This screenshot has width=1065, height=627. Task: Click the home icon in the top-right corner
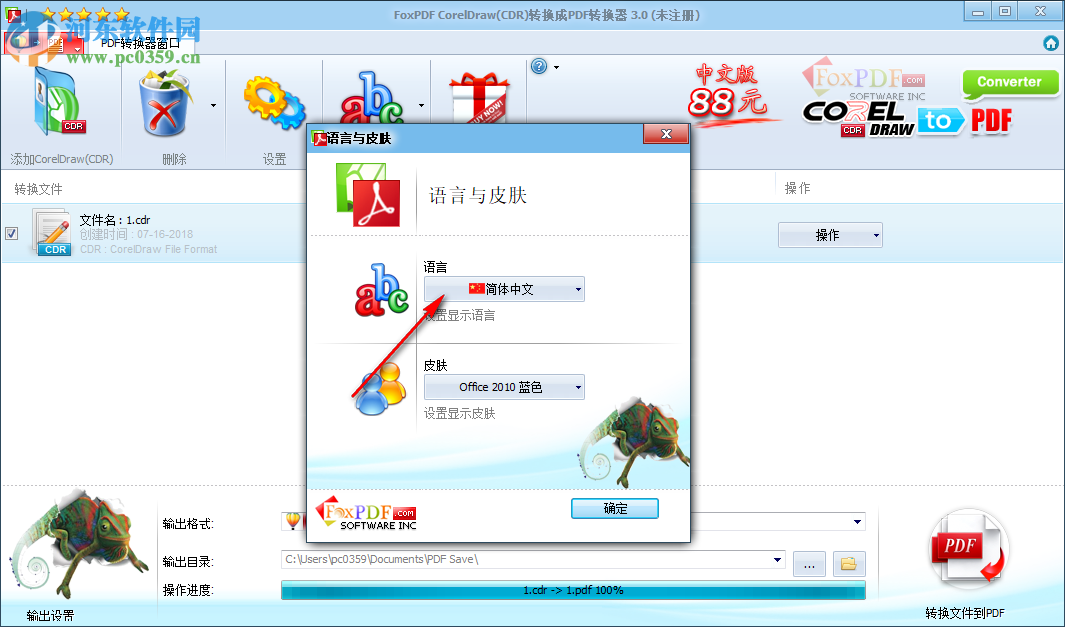(1050, 43)
